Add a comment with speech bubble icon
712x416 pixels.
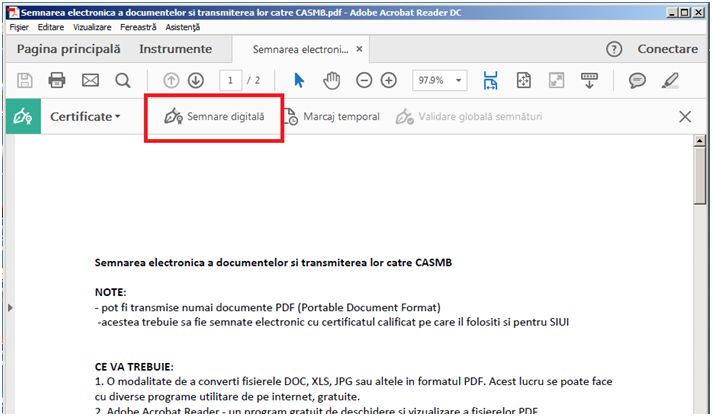[x=636, y=80]
